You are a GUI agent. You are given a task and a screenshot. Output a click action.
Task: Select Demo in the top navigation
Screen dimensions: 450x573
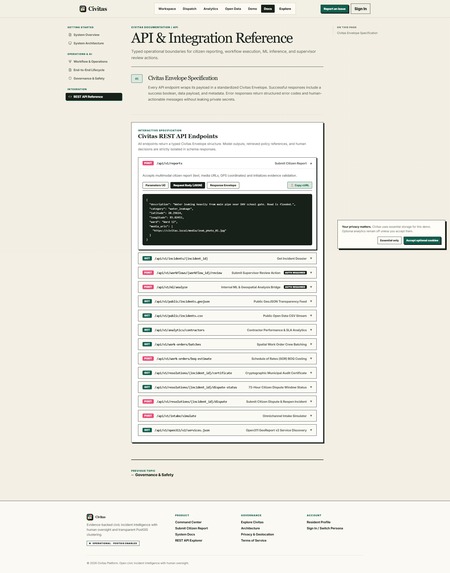coord(252,9)
